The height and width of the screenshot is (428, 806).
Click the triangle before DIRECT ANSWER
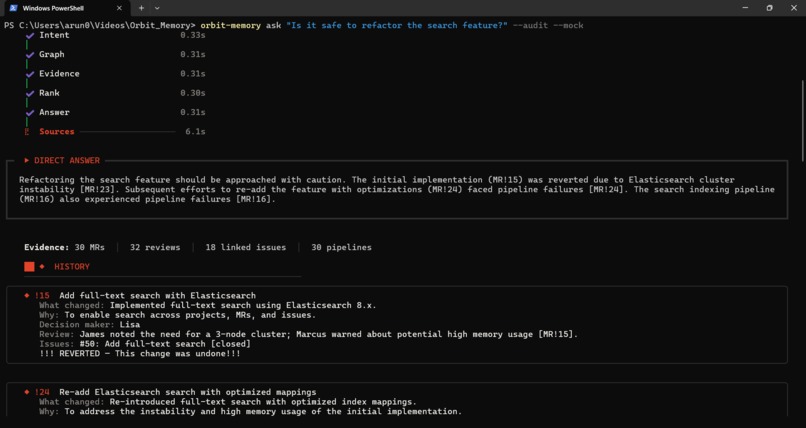click(x=27, y=161)
